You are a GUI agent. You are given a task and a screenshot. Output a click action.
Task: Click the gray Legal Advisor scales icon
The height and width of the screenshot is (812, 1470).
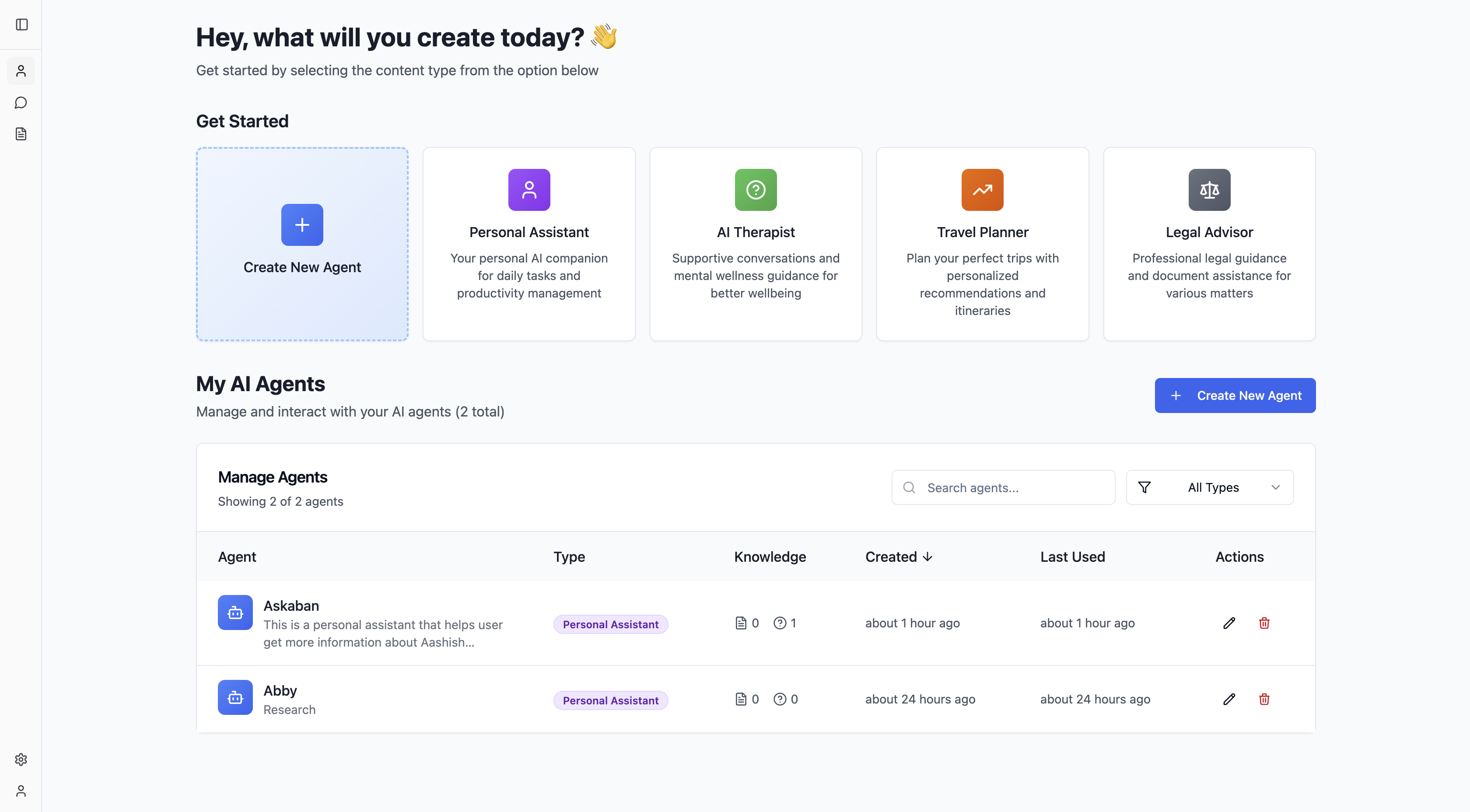point(1209,189)
